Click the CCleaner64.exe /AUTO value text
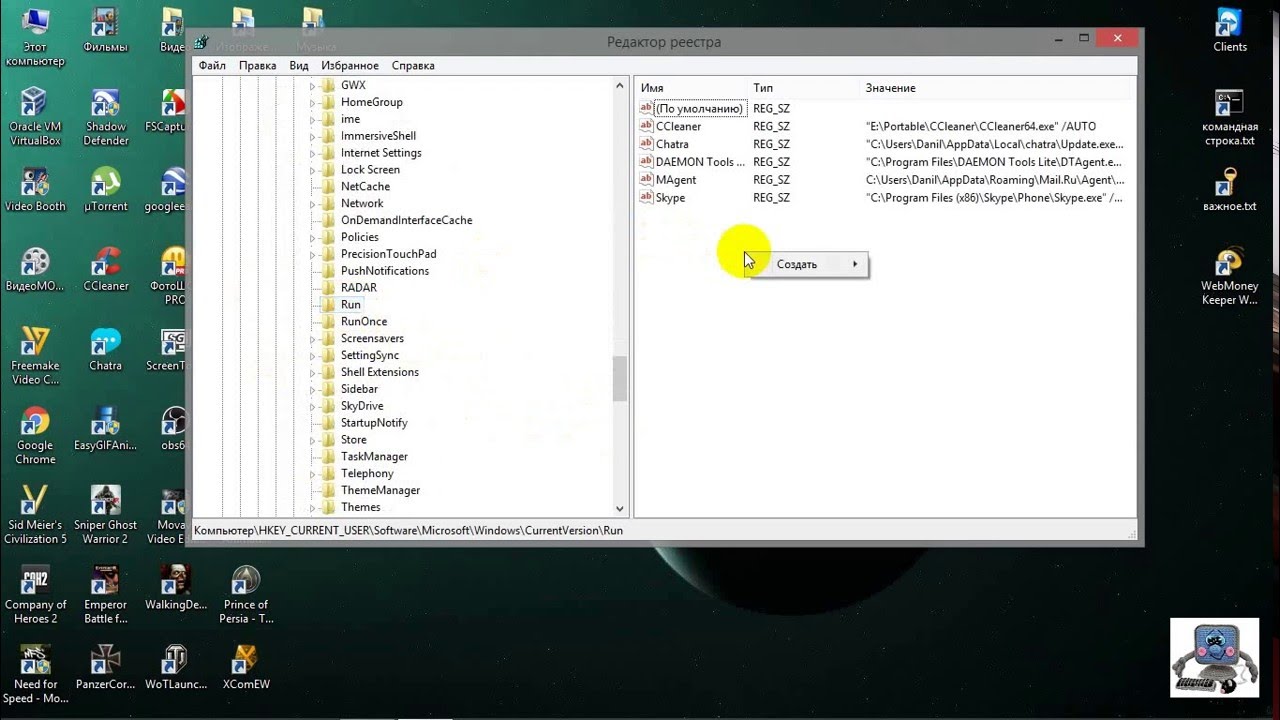 pos(981,126)
